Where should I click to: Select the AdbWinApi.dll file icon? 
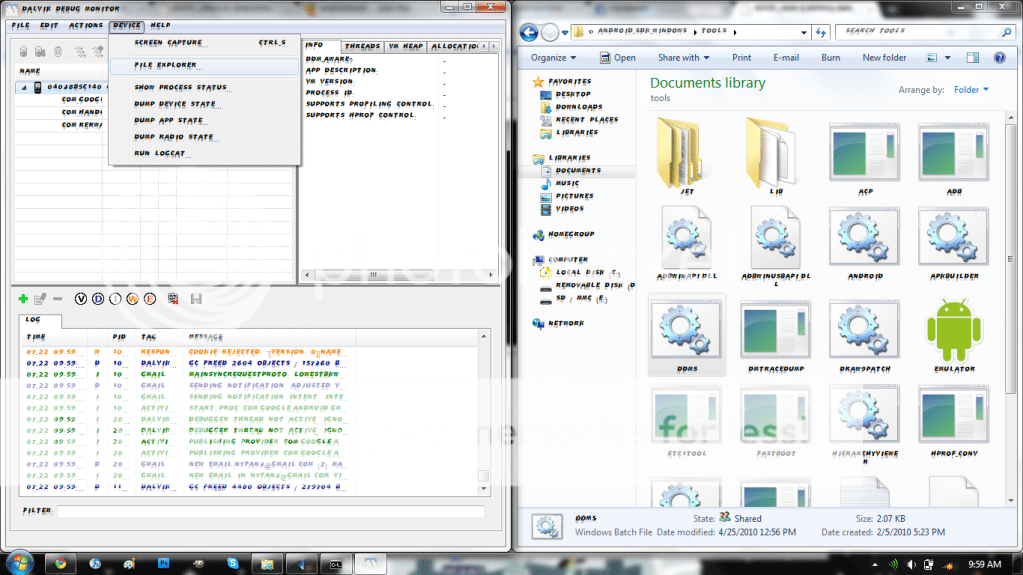(x=686, y=237)
